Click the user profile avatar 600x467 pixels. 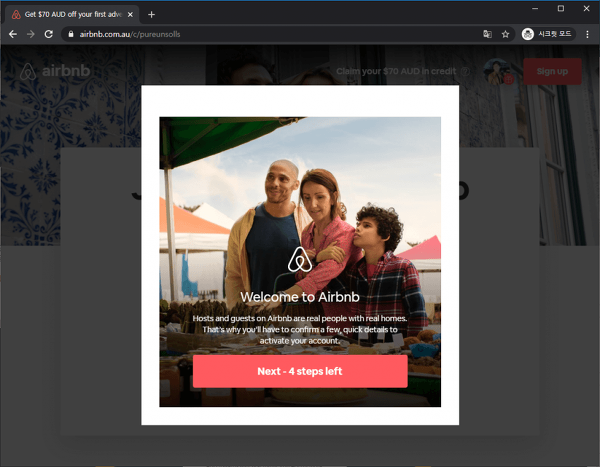[x=497, y=71]
